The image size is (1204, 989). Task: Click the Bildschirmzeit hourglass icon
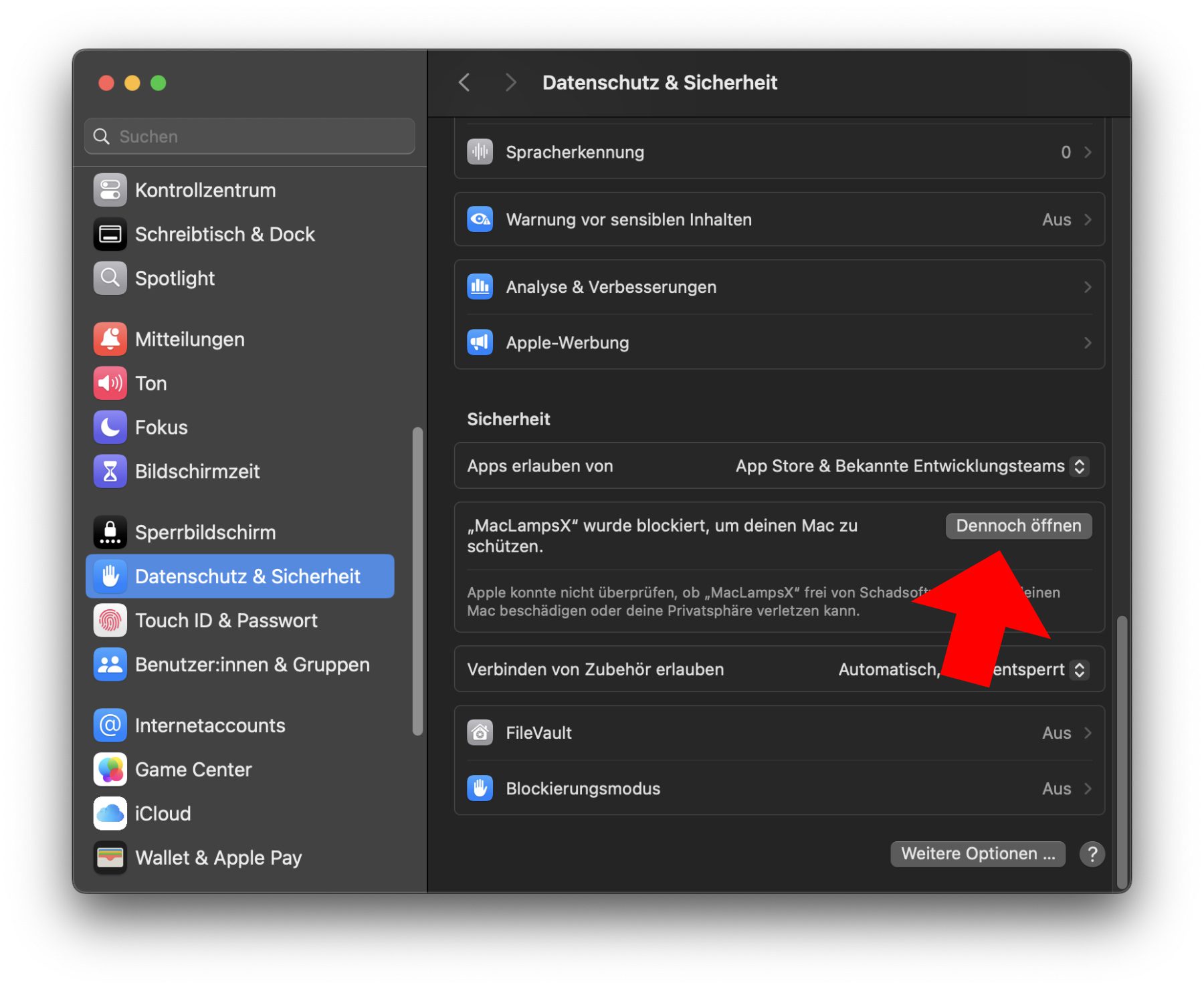tap(110, 471)
